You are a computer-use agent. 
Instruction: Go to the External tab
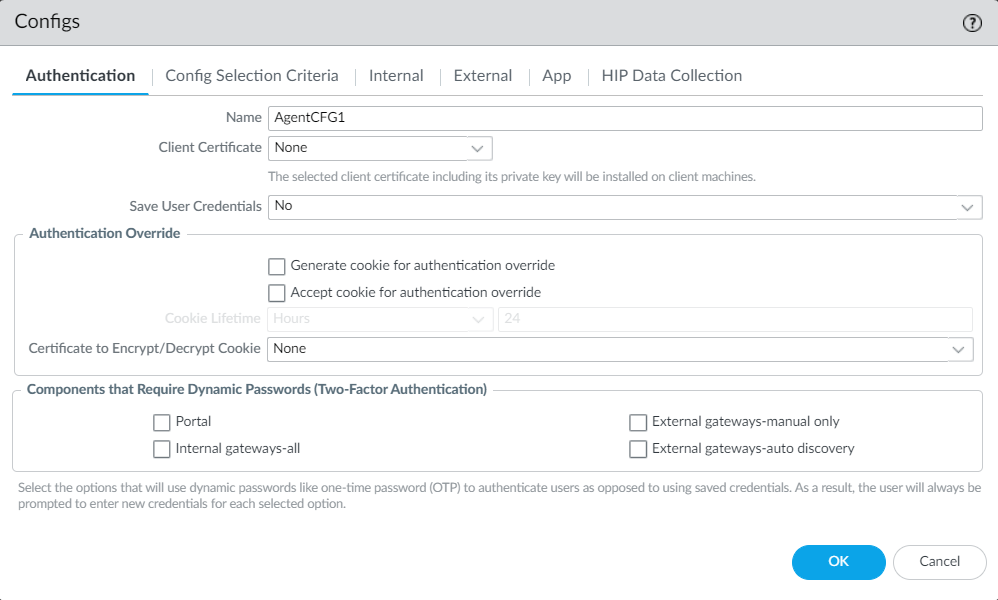pyautogui.click(x=483, y=76)
